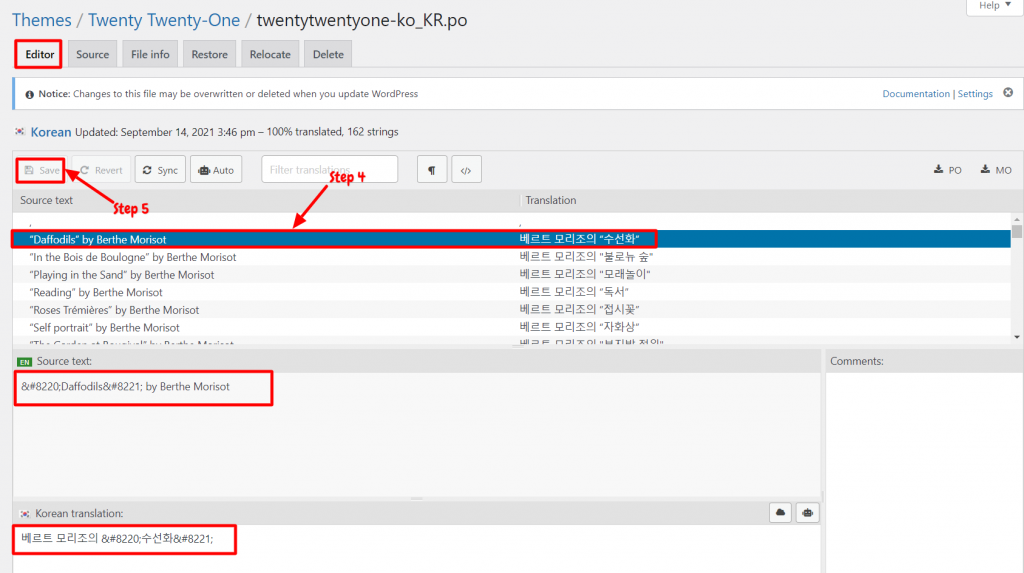Click the Source text column header

tap(46, 200)
